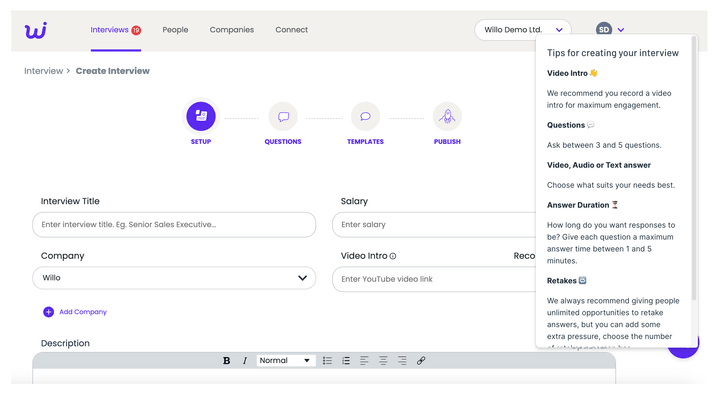Toggle bold formatting in Description toolbar
The height and width of the screenshot is (397, 720).
point(226,361)
